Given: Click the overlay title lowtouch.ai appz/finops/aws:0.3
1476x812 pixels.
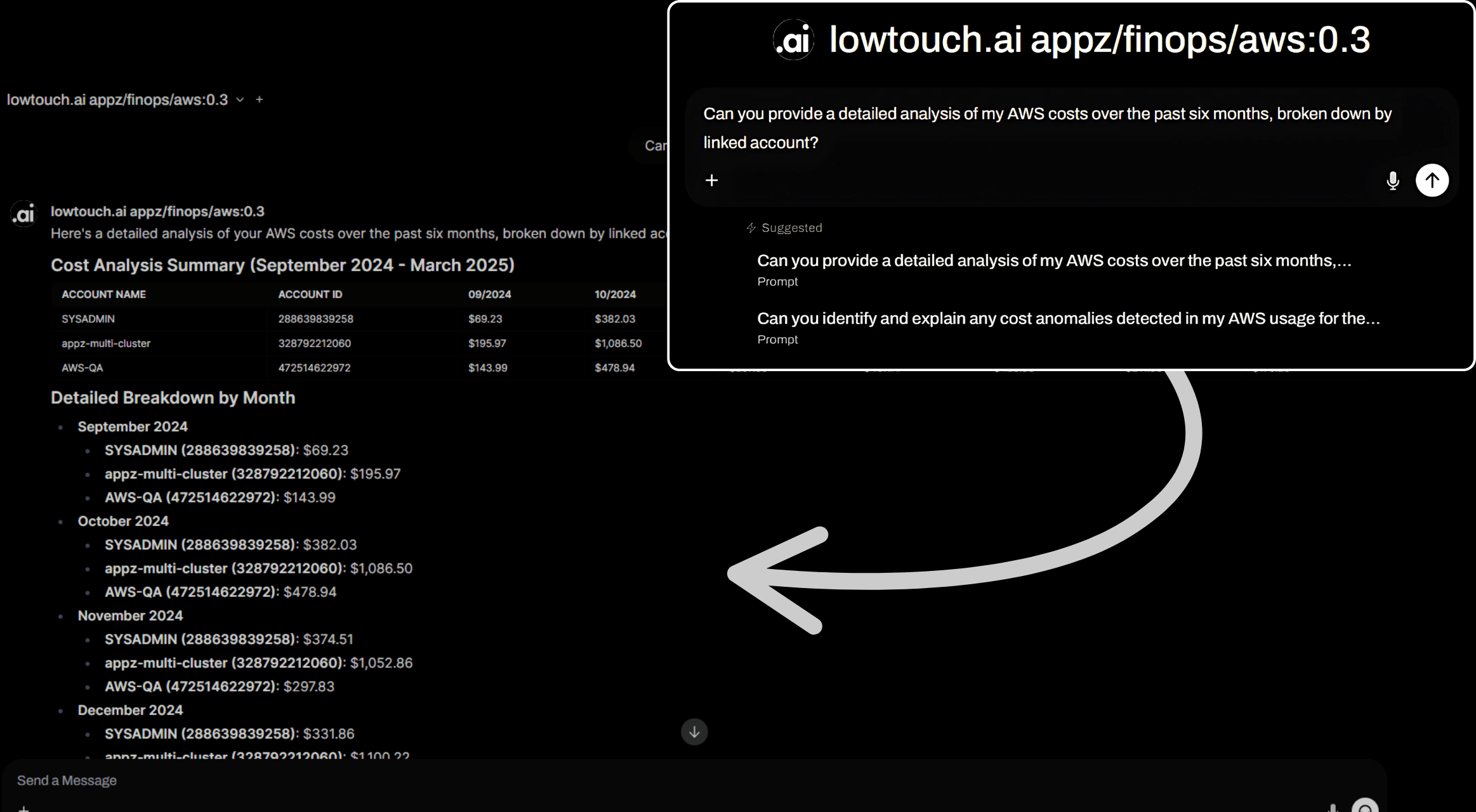Looking at the screenshot, I should [x=1100, y=39].
